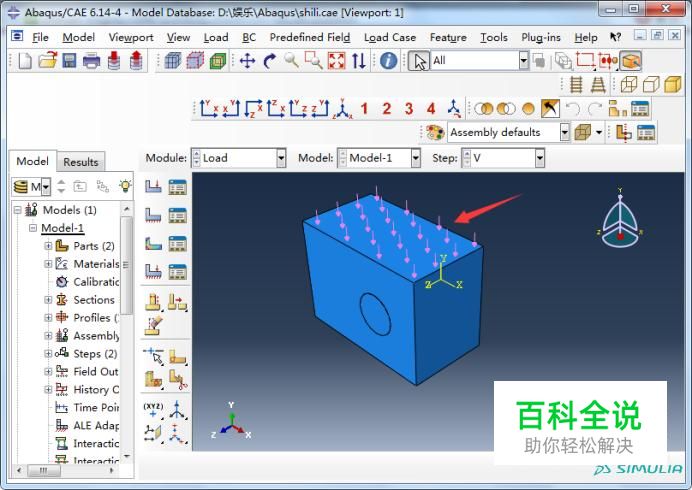Click the New Model Database icon
Image resolution: width=692 pixels, height=490 pixels.
point(25,61)
